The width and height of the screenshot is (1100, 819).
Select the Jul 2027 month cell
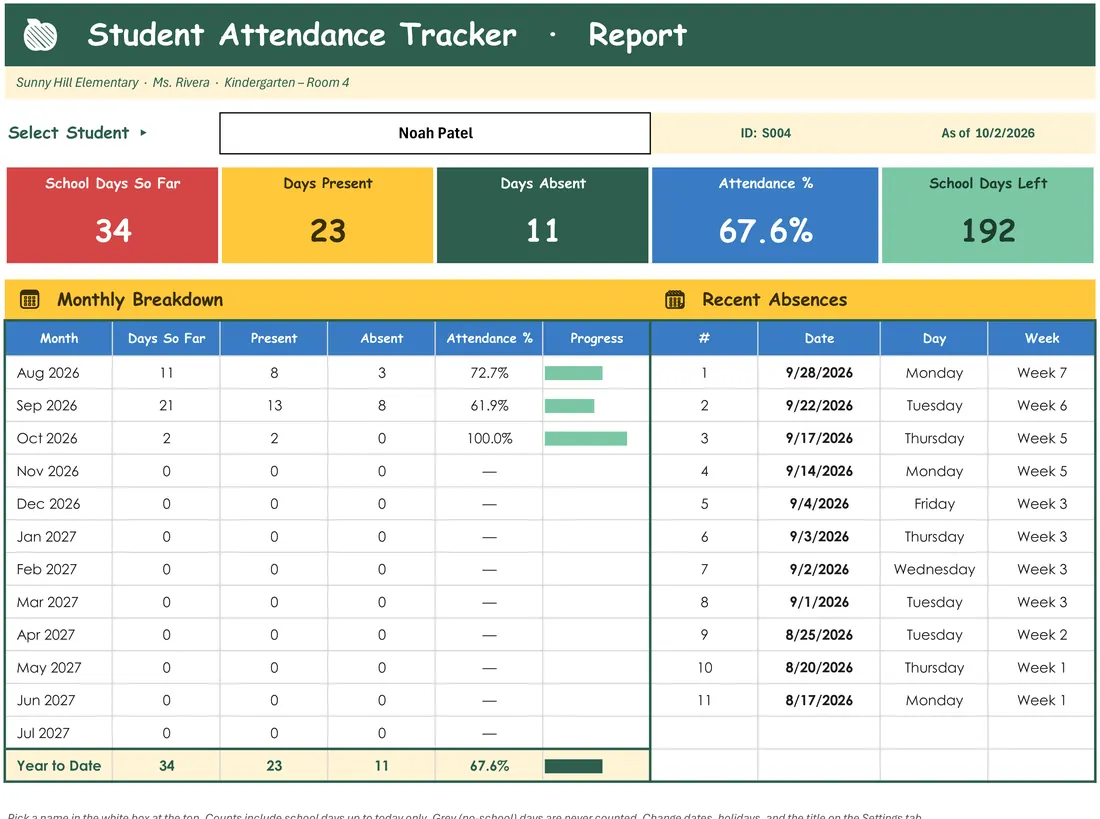[59, 733]
